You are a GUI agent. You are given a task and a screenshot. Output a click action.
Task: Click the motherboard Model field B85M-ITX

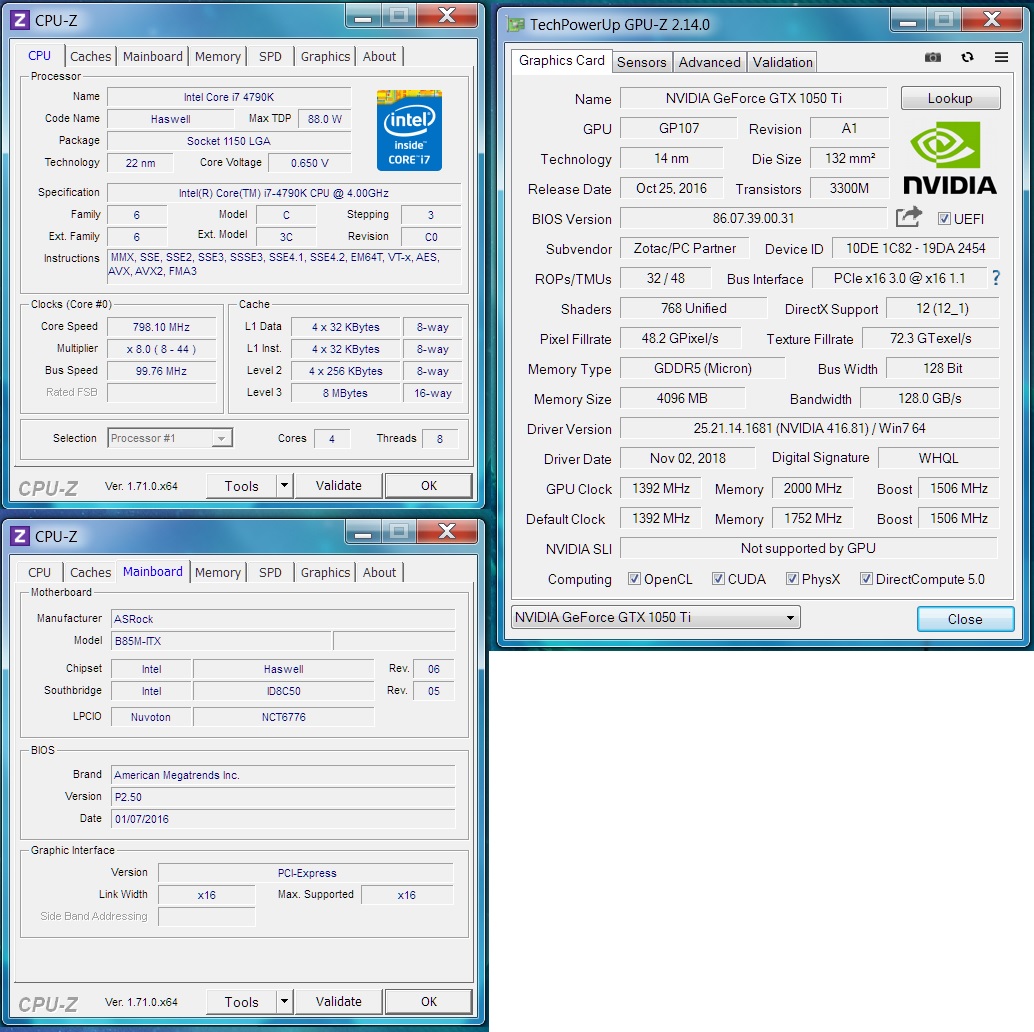click(221, 641)
